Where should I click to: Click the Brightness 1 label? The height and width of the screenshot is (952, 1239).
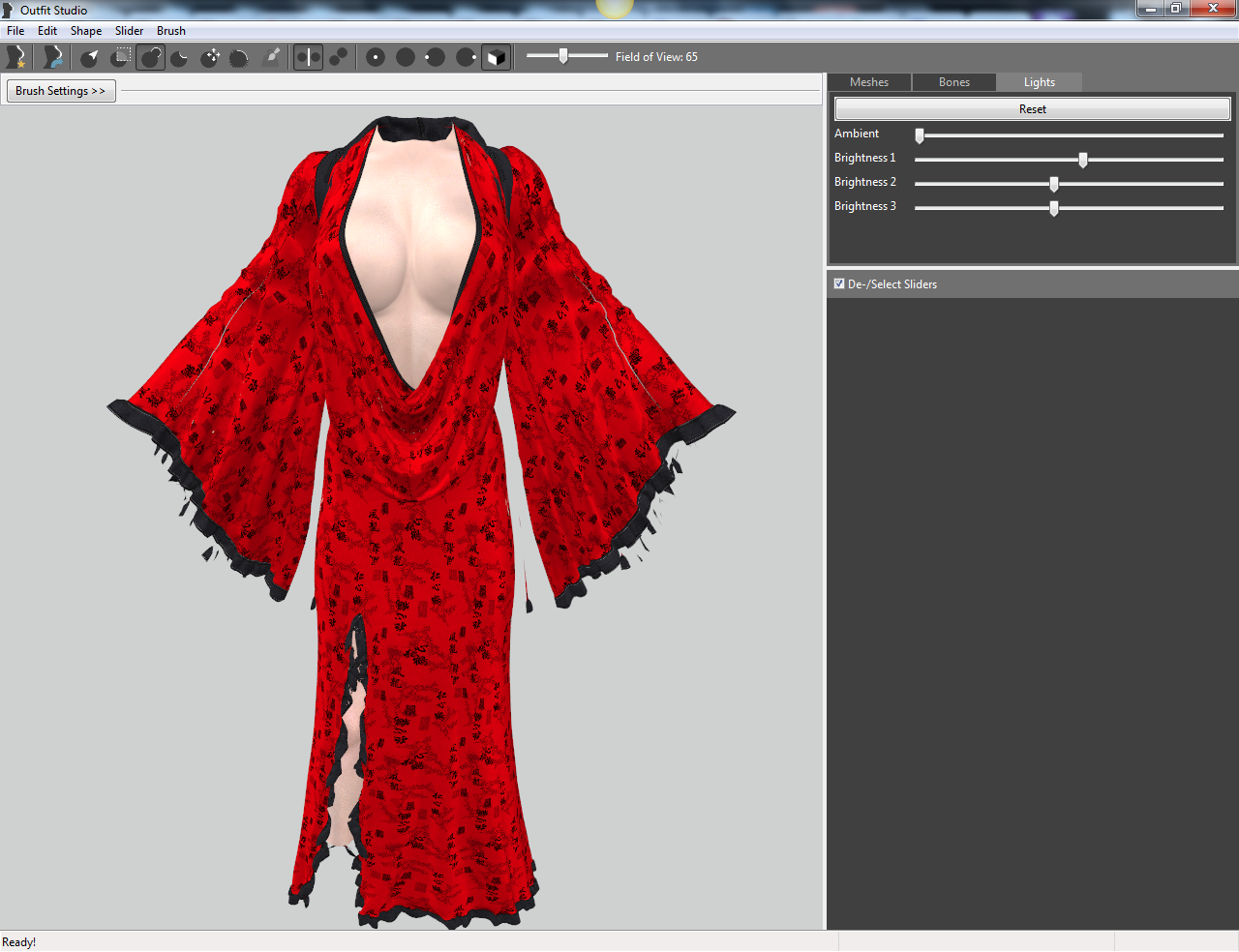coord(865,158)
